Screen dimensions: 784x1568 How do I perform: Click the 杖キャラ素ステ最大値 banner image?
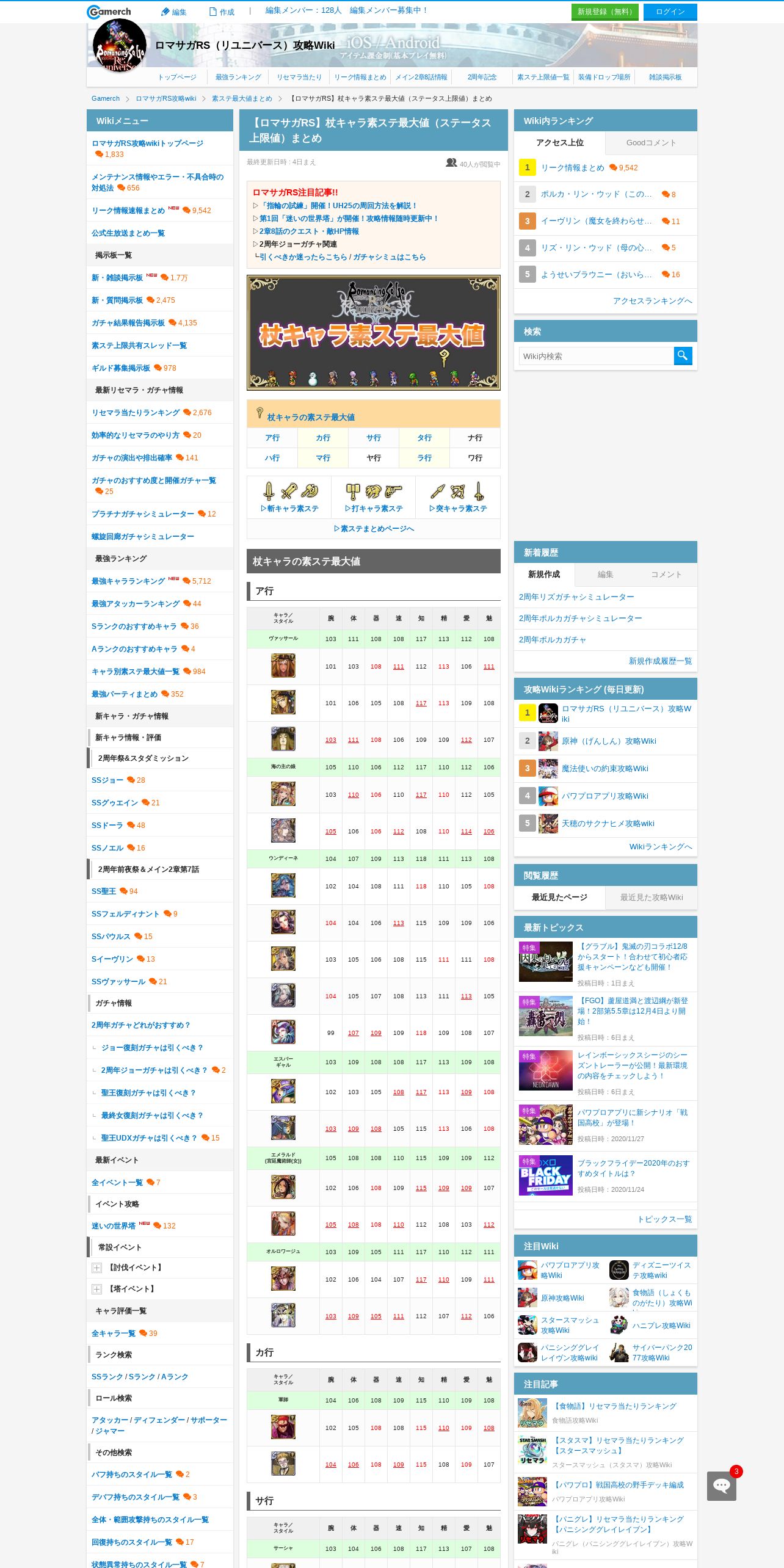(x=374, y=333)
